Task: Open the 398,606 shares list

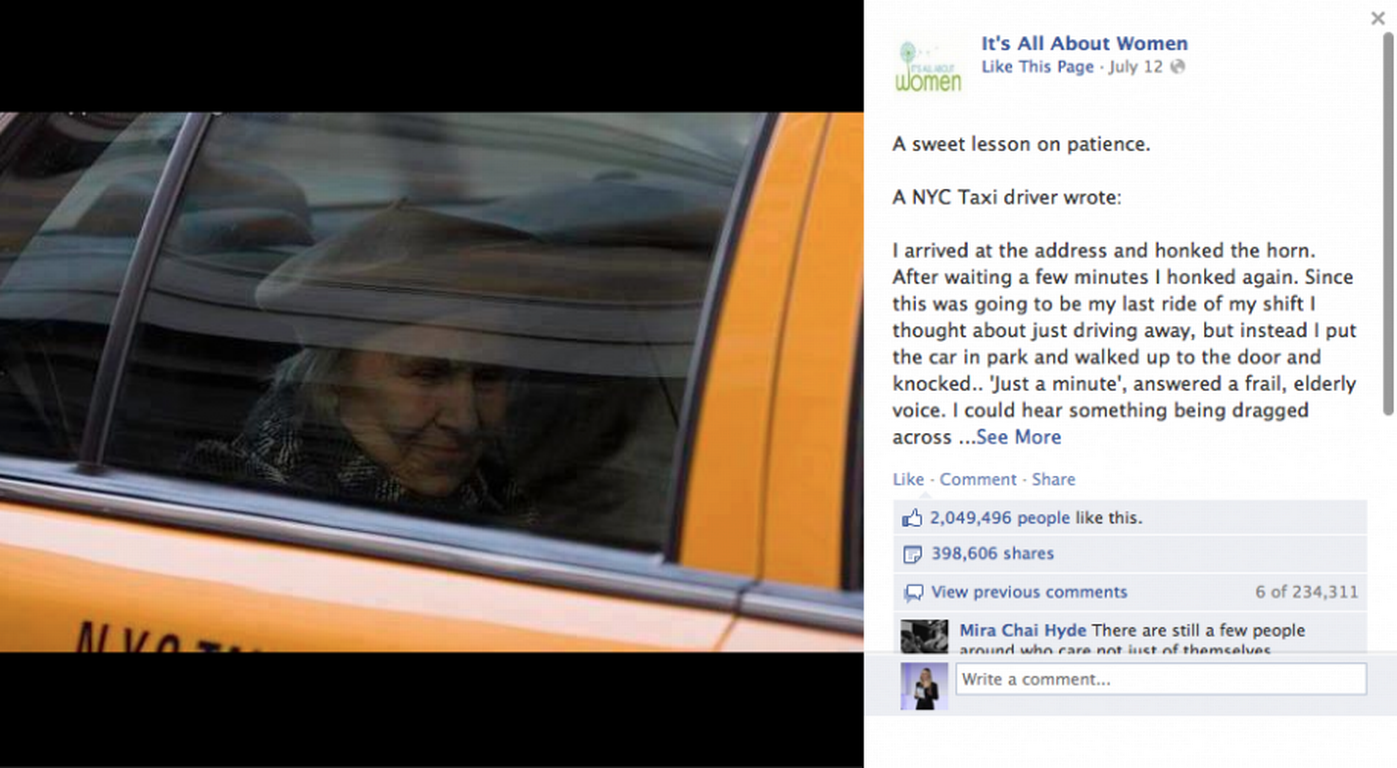Action: 992,553
